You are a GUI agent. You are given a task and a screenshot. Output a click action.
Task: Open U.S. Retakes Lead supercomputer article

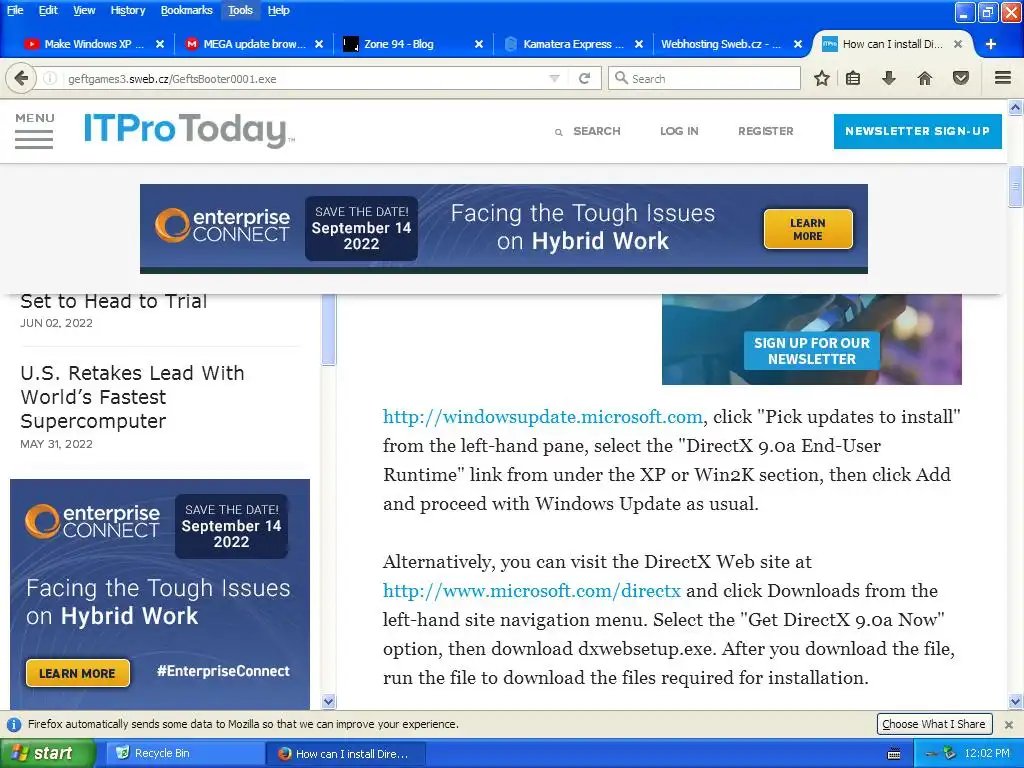[x=132, y=397]
